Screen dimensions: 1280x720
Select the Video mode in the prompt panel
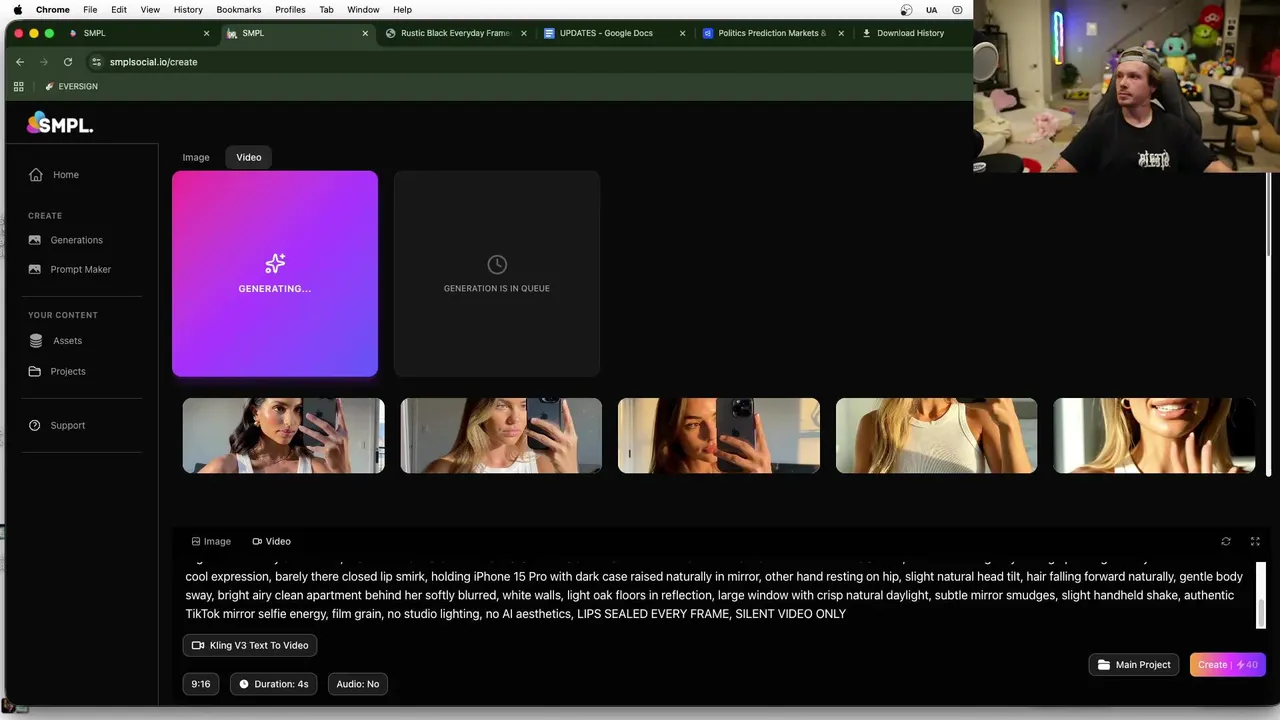tap(271, 541)
